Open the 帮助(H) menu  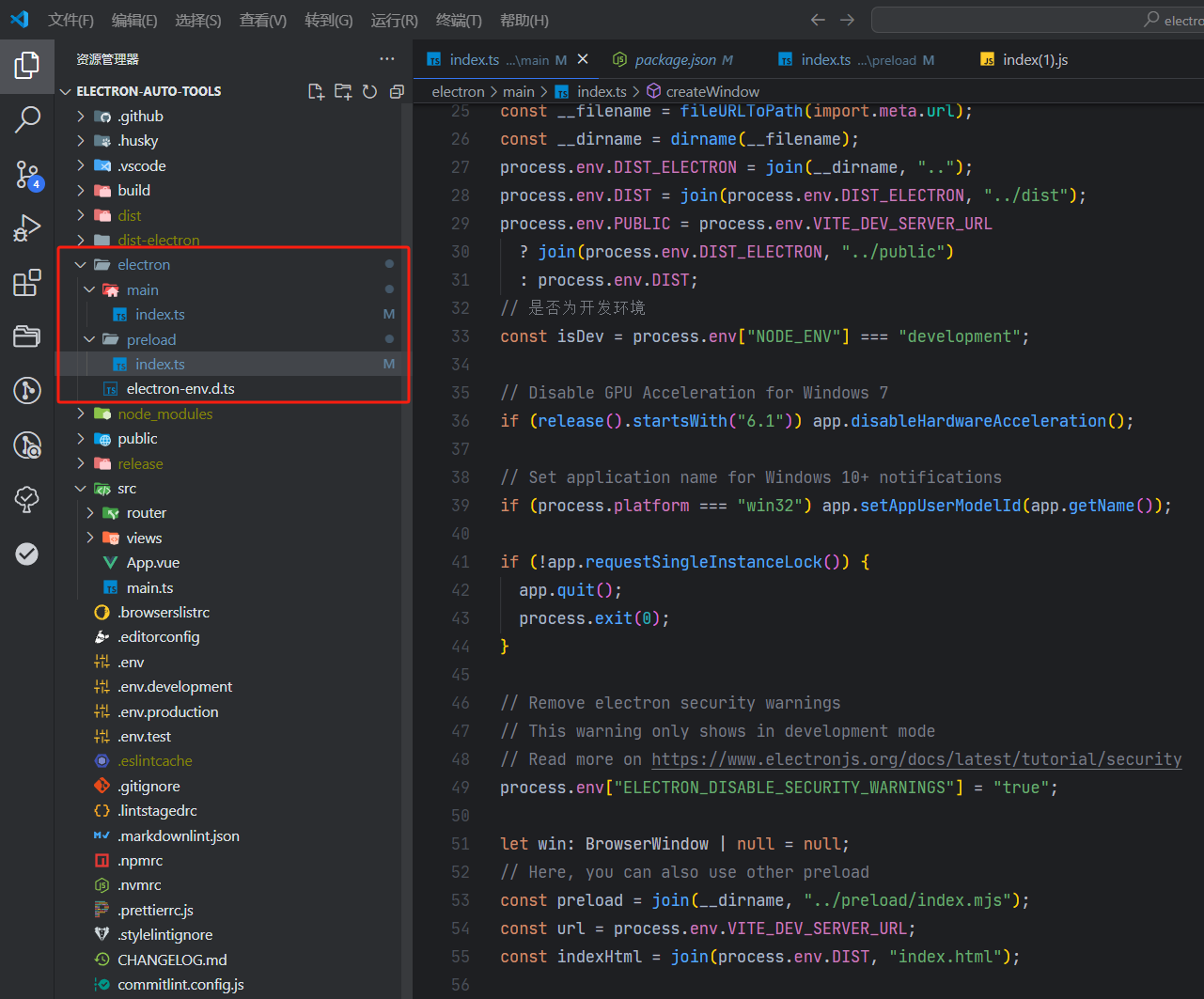[x=524, y=20]
